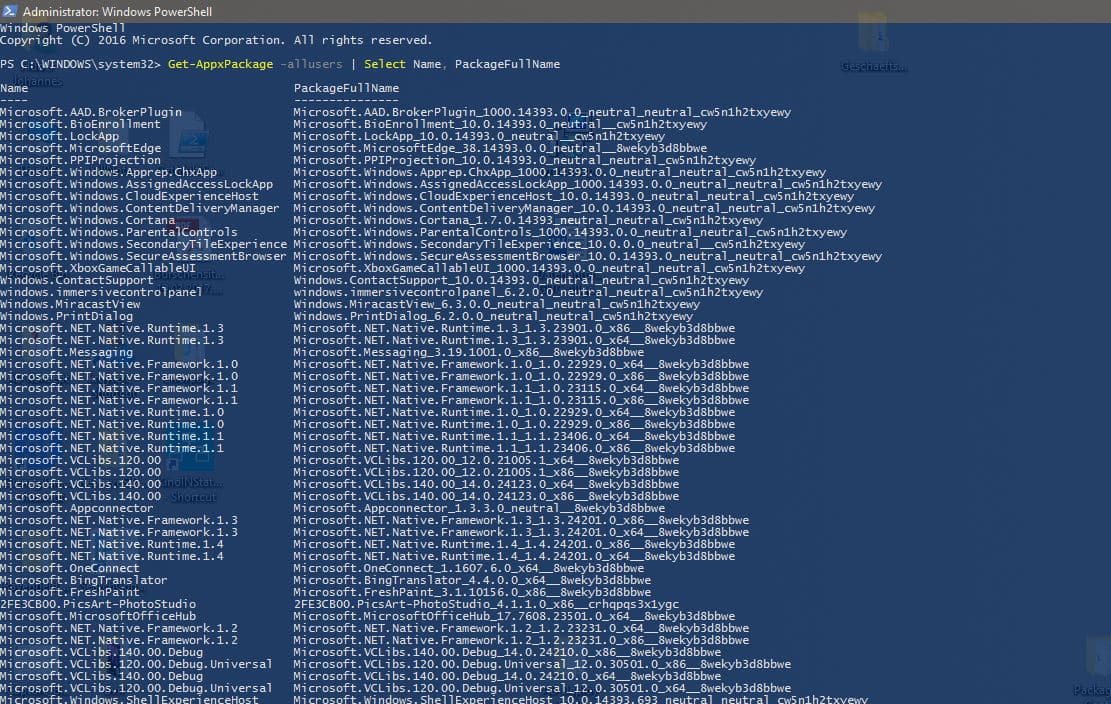The height and width of the screenshot is (704, 1111).
Task: Select 'Microsoft.Windows.ParentalControls' in the Name column
Action: pos(119,232)
